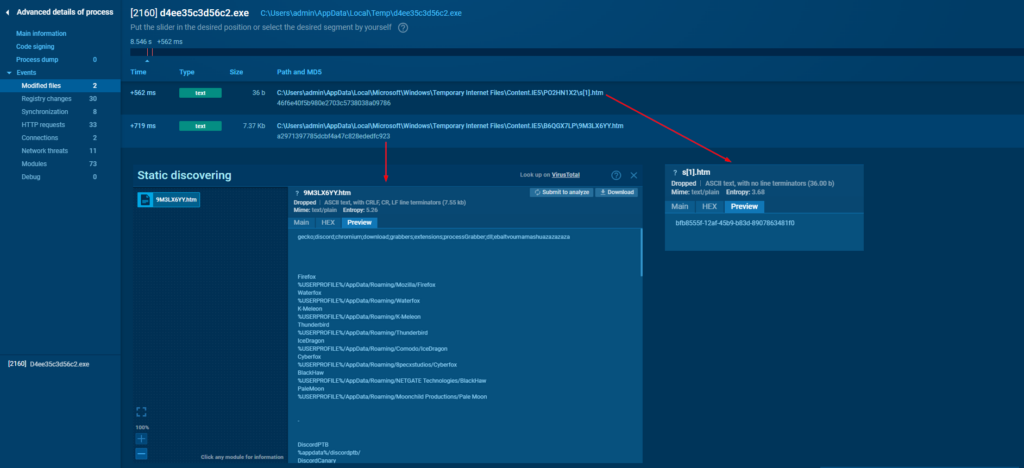
Task: Open the Main tab of s[1].htm panel
Action: pos(680,206)
